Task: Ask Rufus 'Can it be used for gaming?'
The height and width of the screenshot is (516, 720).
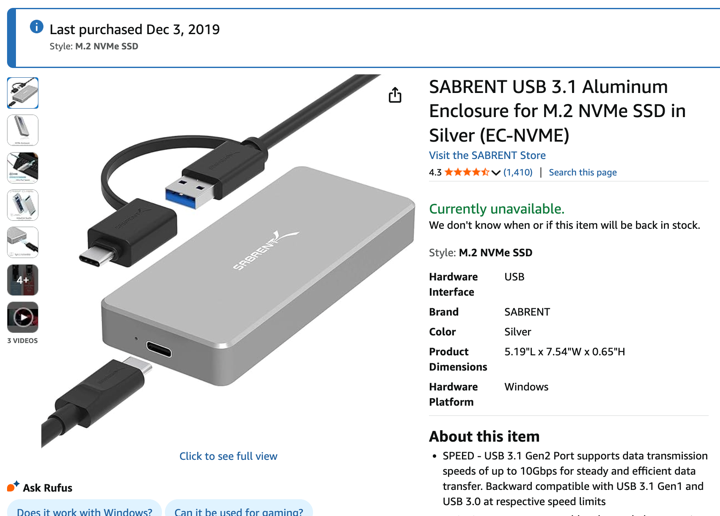Action: pyautogui.click(x=238, y=509)
